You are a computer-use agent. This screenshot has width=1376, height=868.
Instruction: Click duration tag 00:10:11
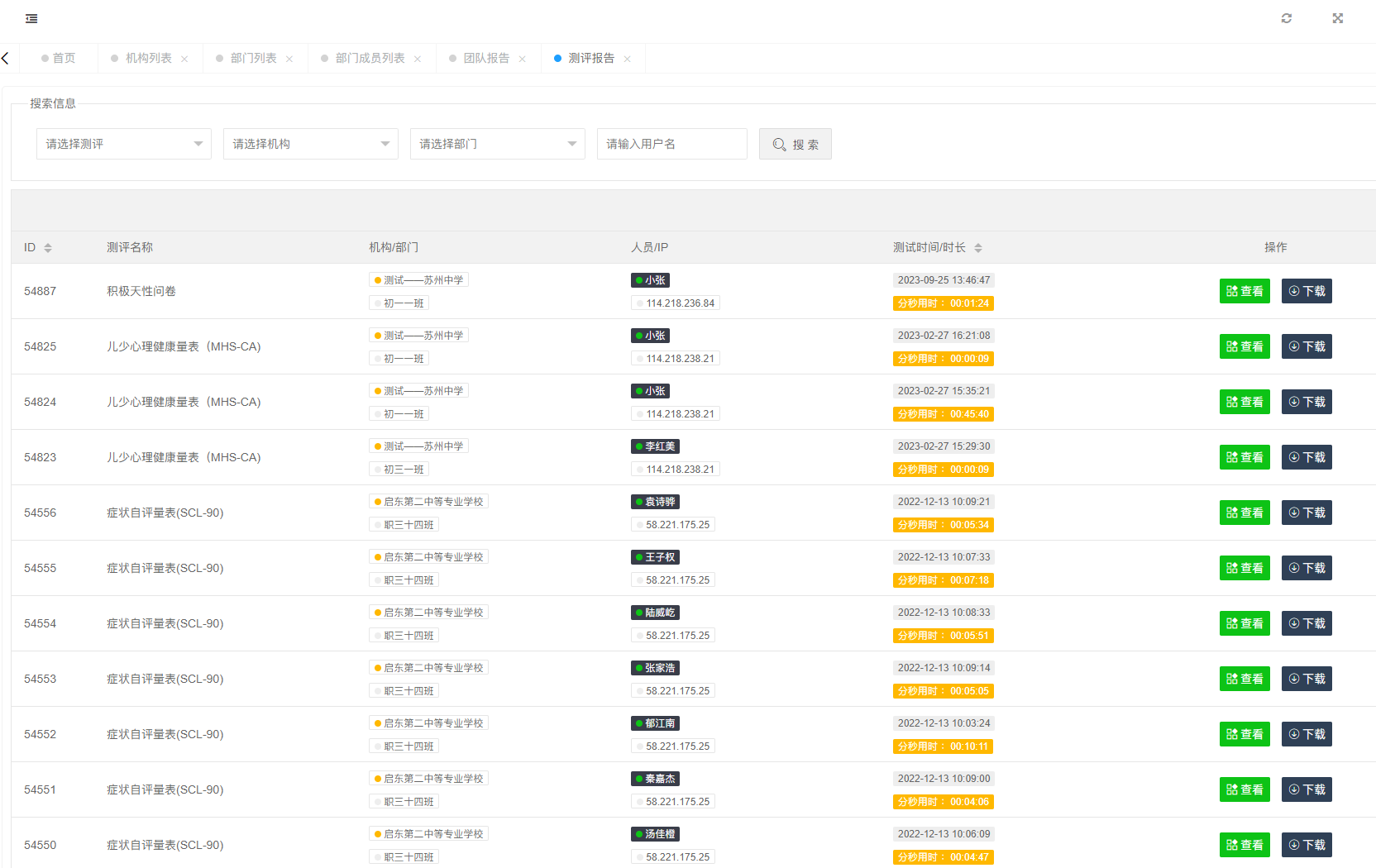click(x=943, y=746)
